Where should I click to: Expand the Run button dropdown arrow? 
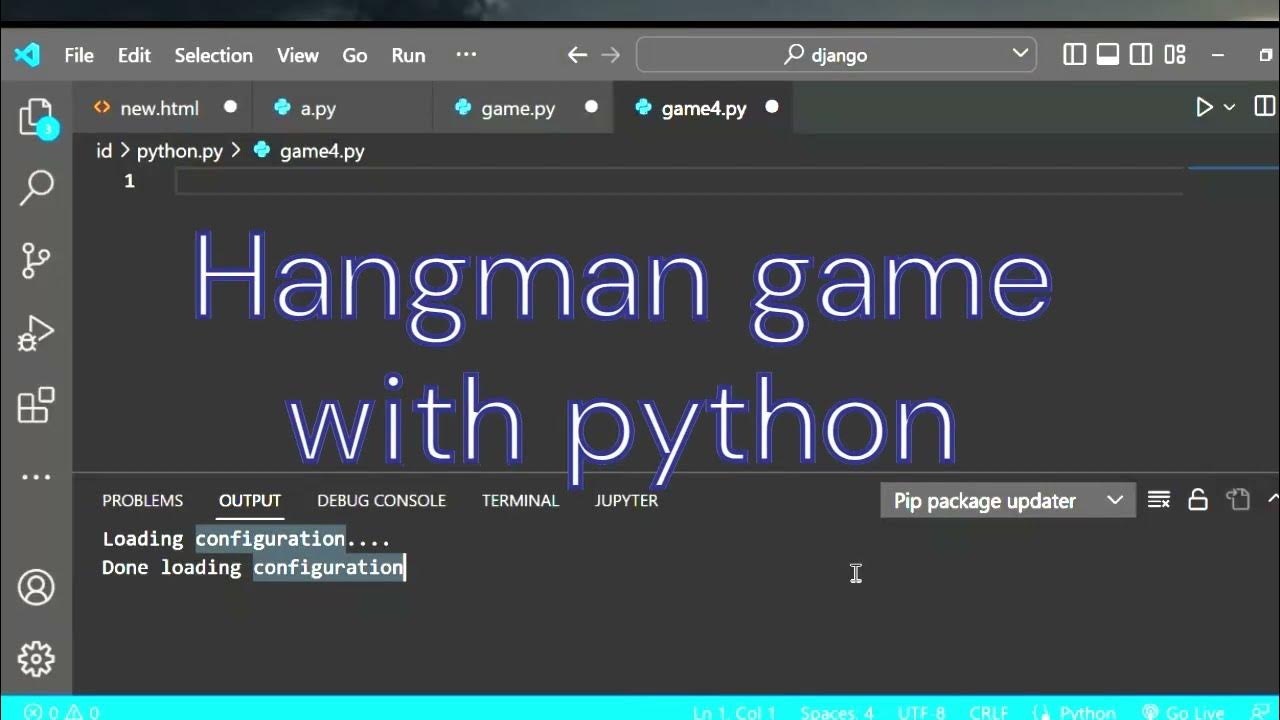pos(1230,107)
